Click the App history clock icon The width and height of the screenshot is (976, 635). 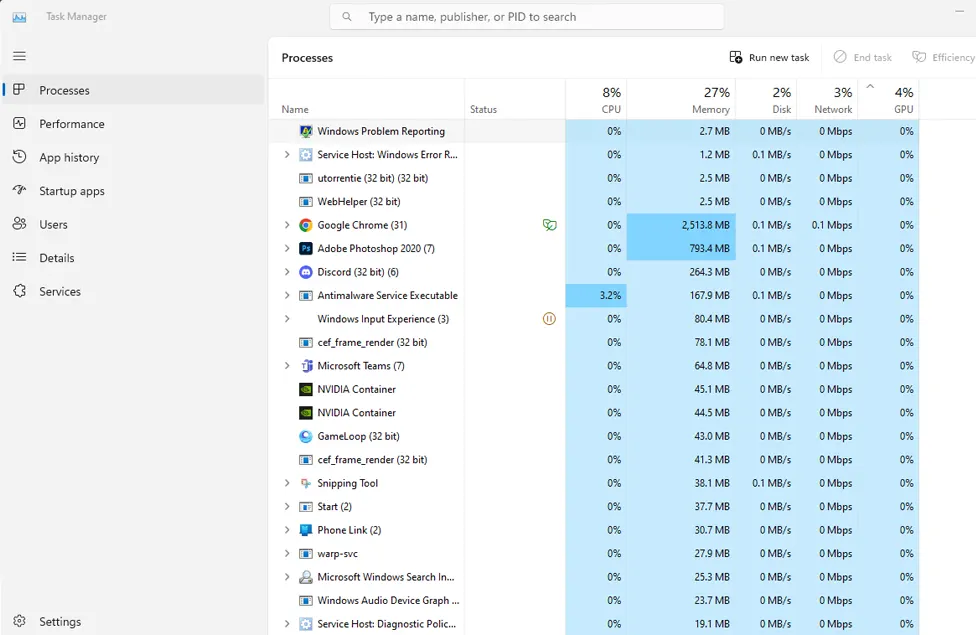tap(19, 157)
